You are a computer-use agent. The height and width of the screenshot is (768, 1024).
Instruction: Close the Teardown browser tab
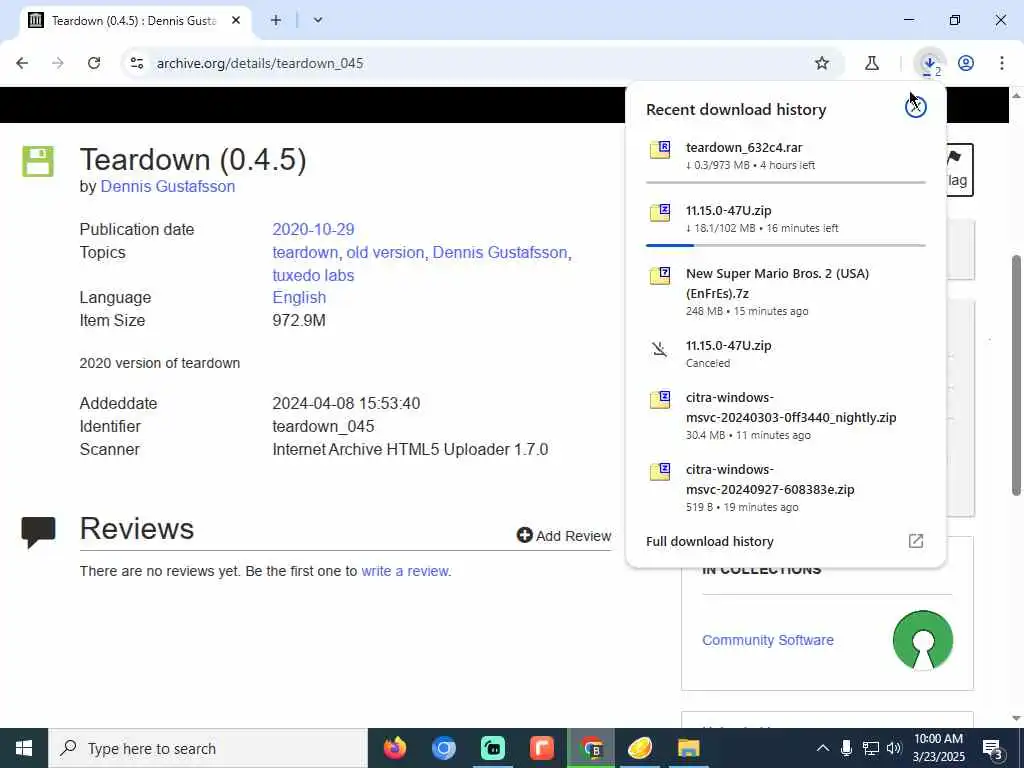pyautogui.click(x=236, y=20)
